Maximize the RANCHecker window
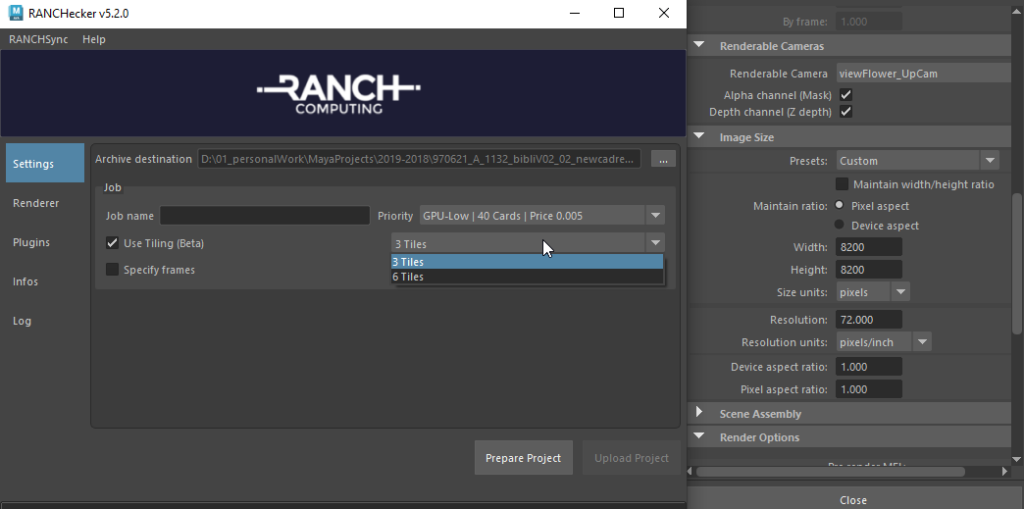This screenshot has width=1024, height=509. point(618,13)
